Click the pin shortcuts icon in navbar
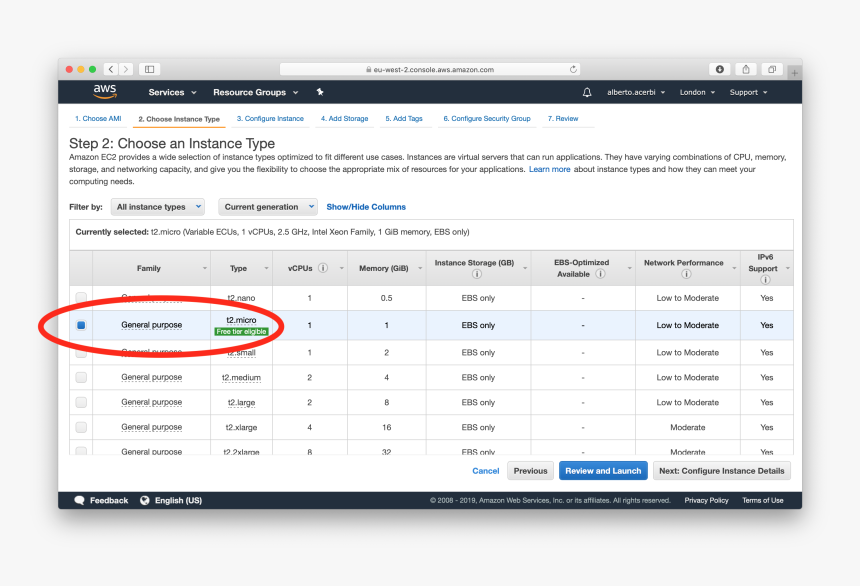860x586 pixels. coord(320,92)
